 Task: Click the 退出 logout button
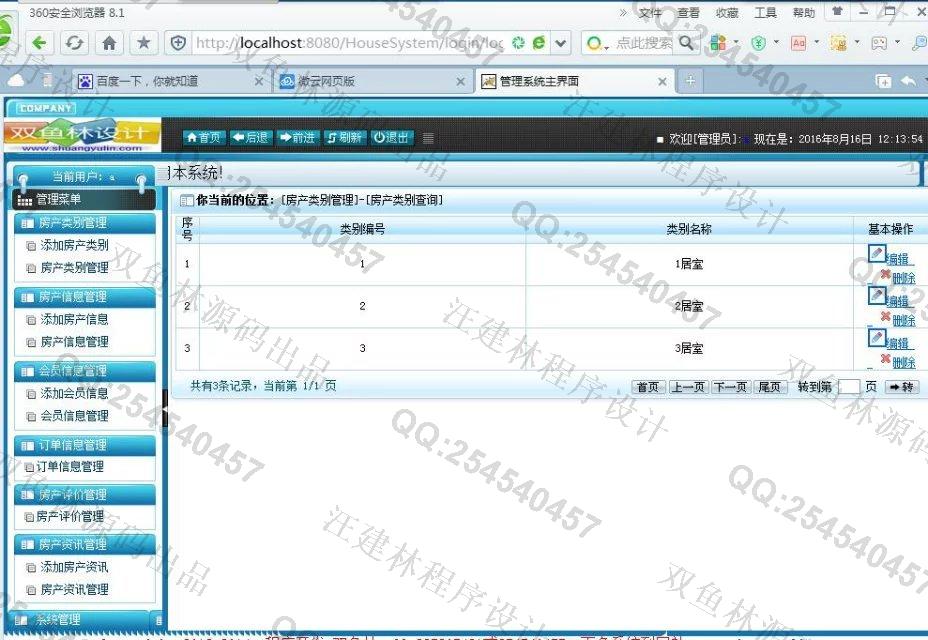[x=391, y=137]
